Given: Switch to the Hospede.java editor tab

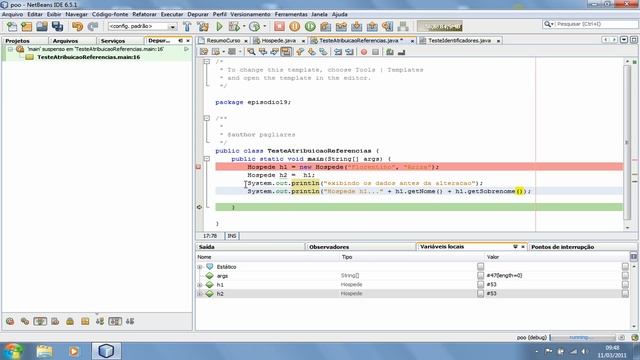Looking at the screenshot, I should [279, 40].
